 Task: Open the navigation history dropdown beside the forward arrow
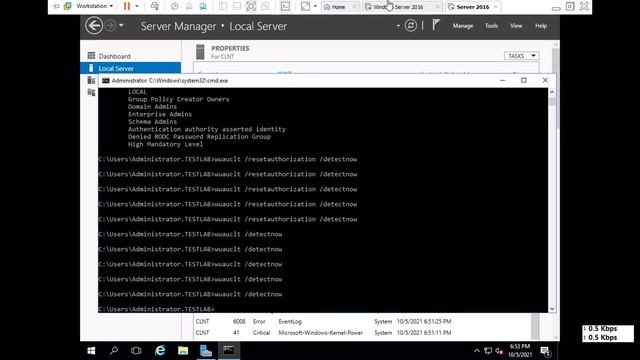(121, 26)
